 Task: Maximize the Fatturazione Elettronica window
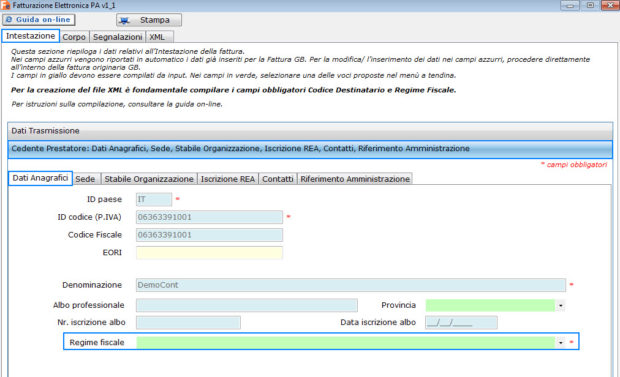click(x=590, y=5)
